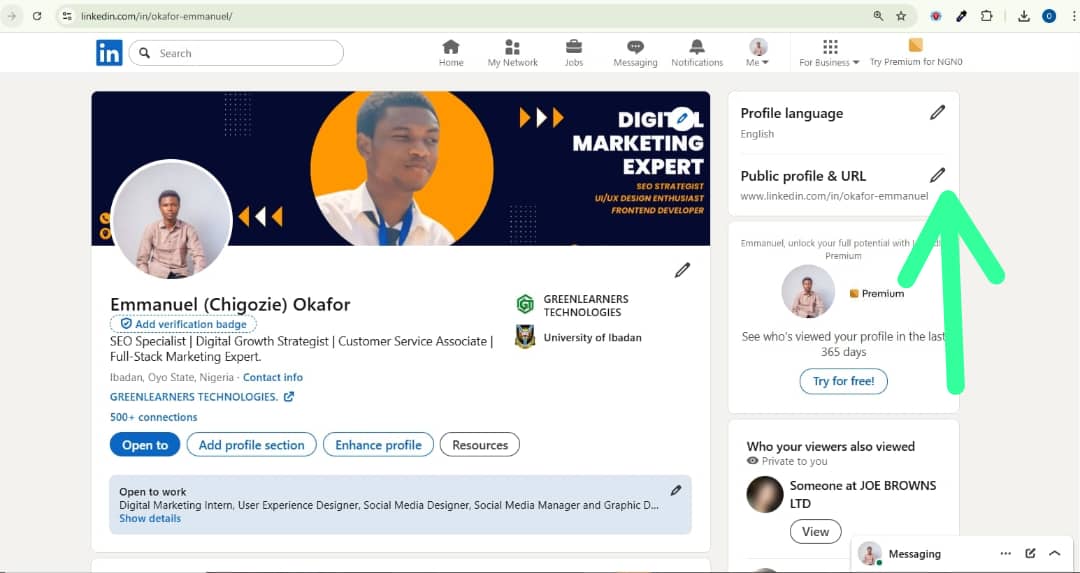Go to Home in the navigation bar

(x=451, y=53)
